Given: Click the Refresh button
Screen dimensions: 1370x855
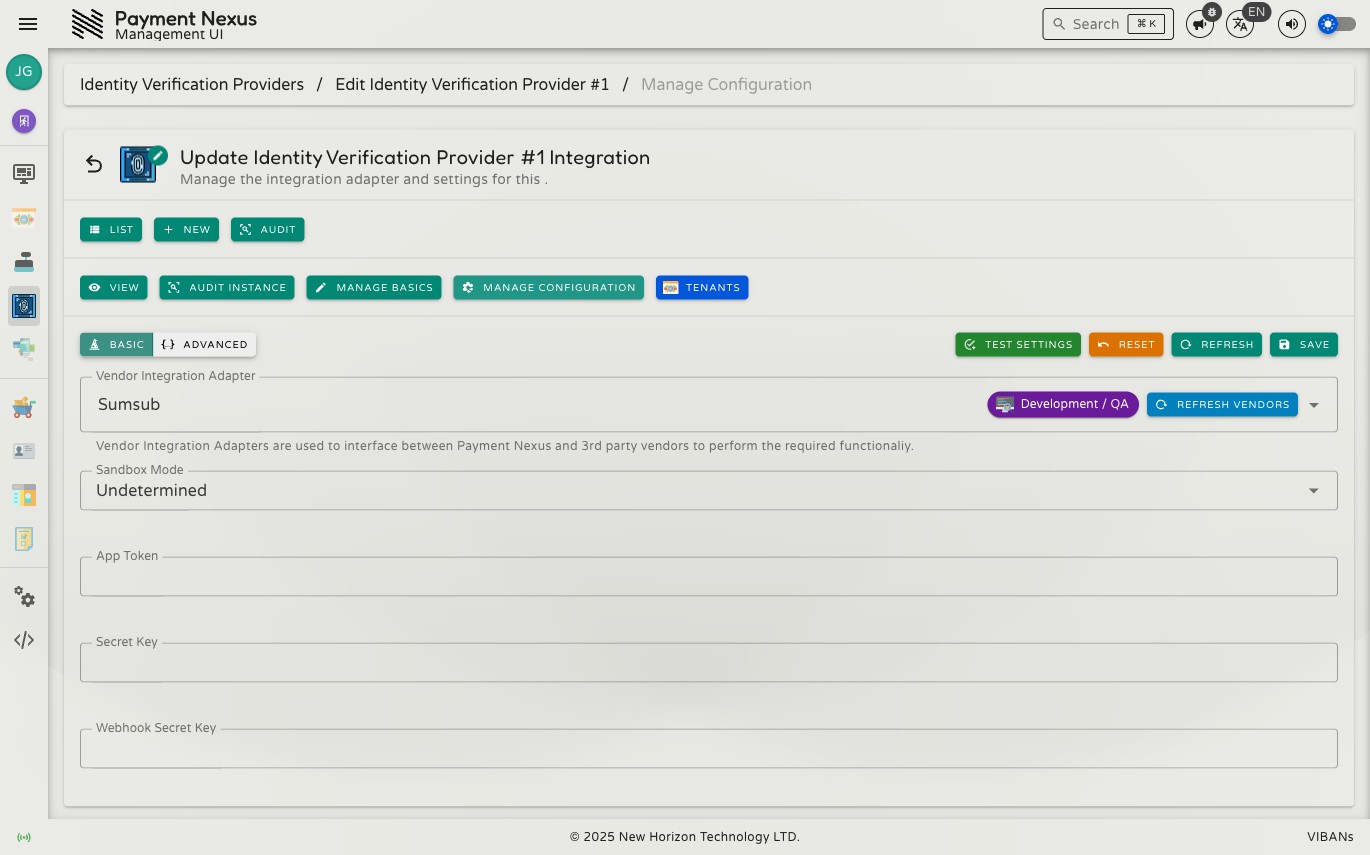Looking at the screenshot, I should tap(1216, 344).
